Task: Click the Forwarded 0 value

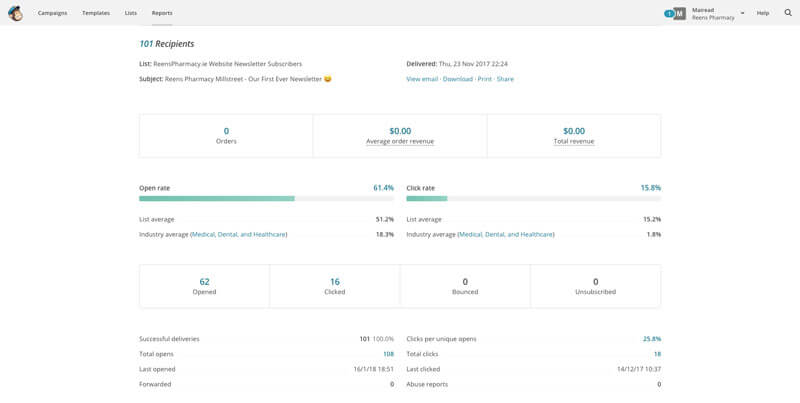Action: click(x=392, y=384)
